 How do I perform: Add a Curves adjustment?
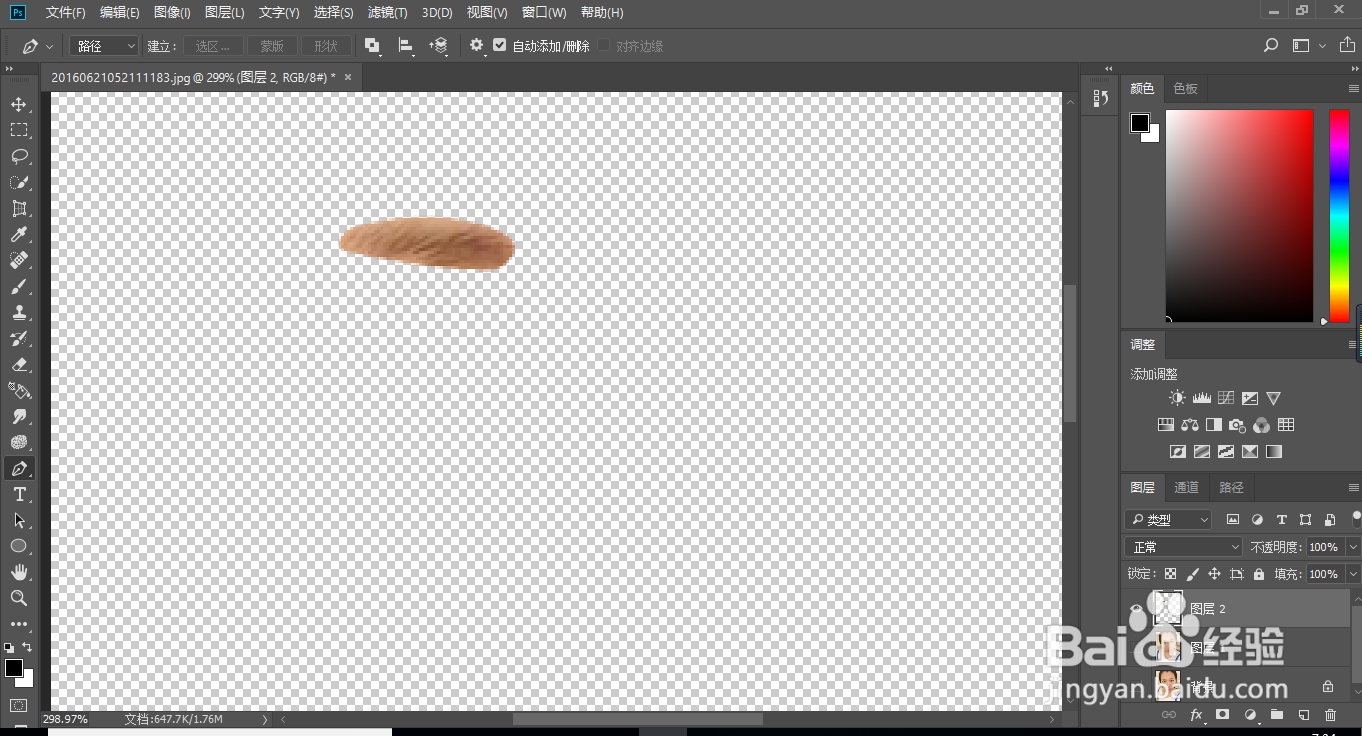1225,398
